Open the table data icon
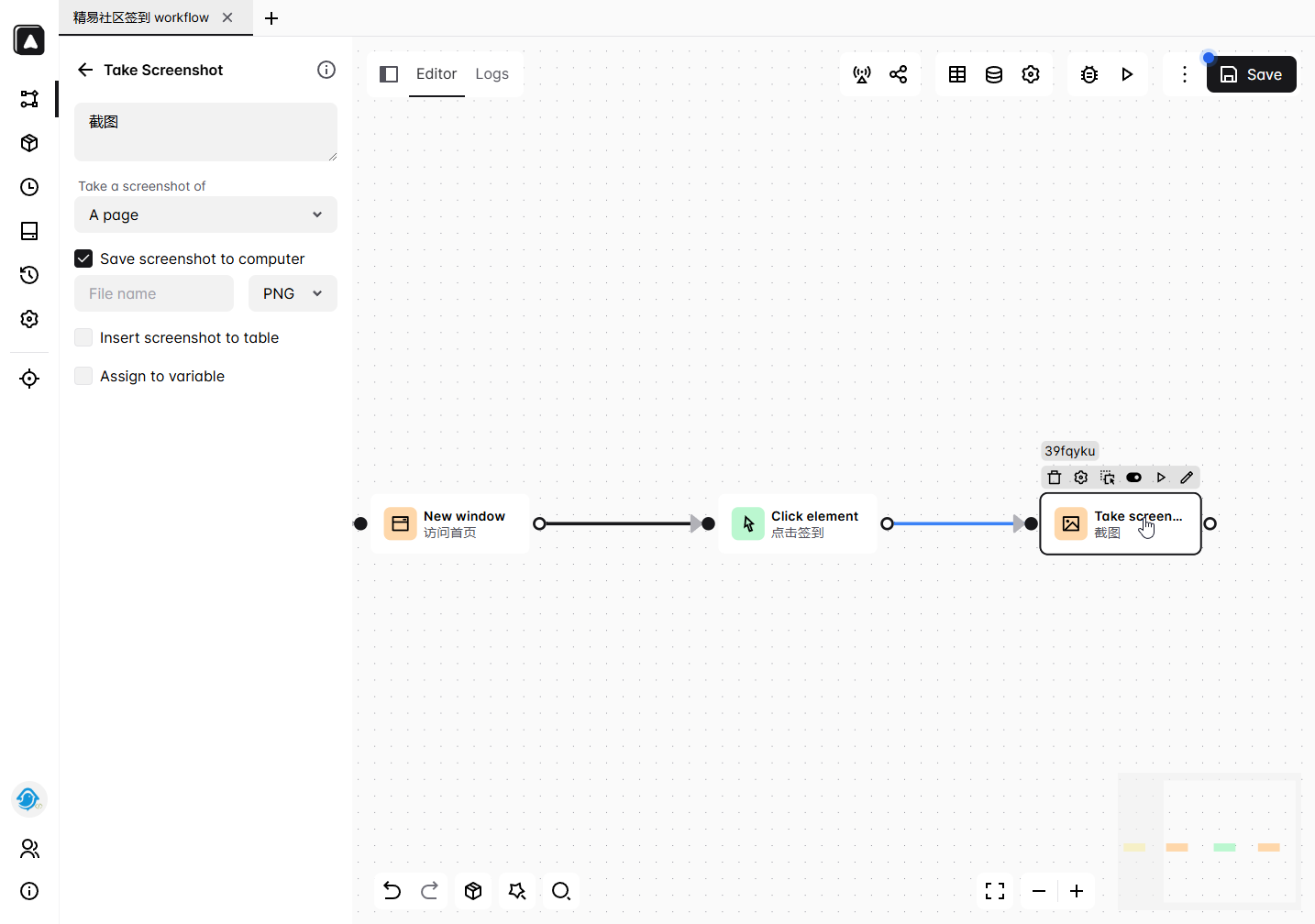Image resolution: width=1315 pixels, height=924 pixels. 957,74
